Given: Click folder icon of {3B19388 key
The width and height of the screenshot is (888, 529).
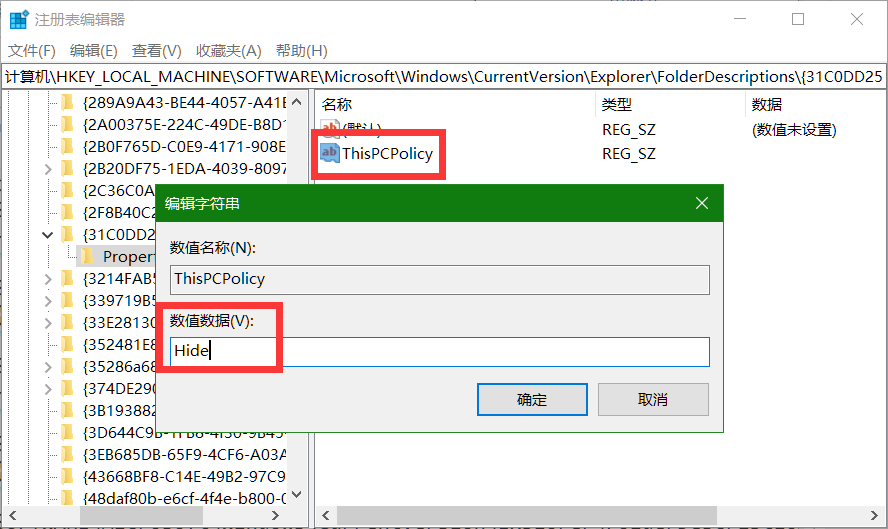Looking at the screenshot, I should [x=67, y=410].
